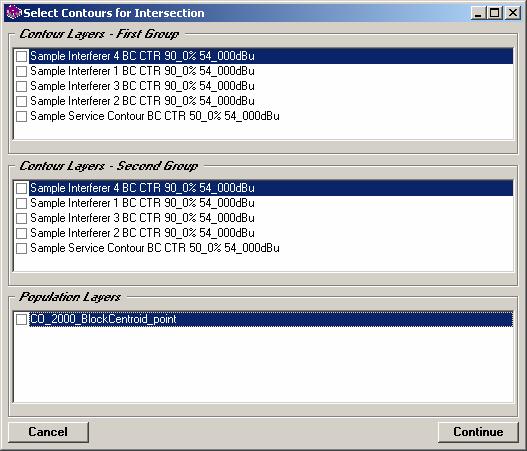Check Sample Interferer 1 in First Group
This screenshot has width=527, height=451.
click(x=22, y=71)
